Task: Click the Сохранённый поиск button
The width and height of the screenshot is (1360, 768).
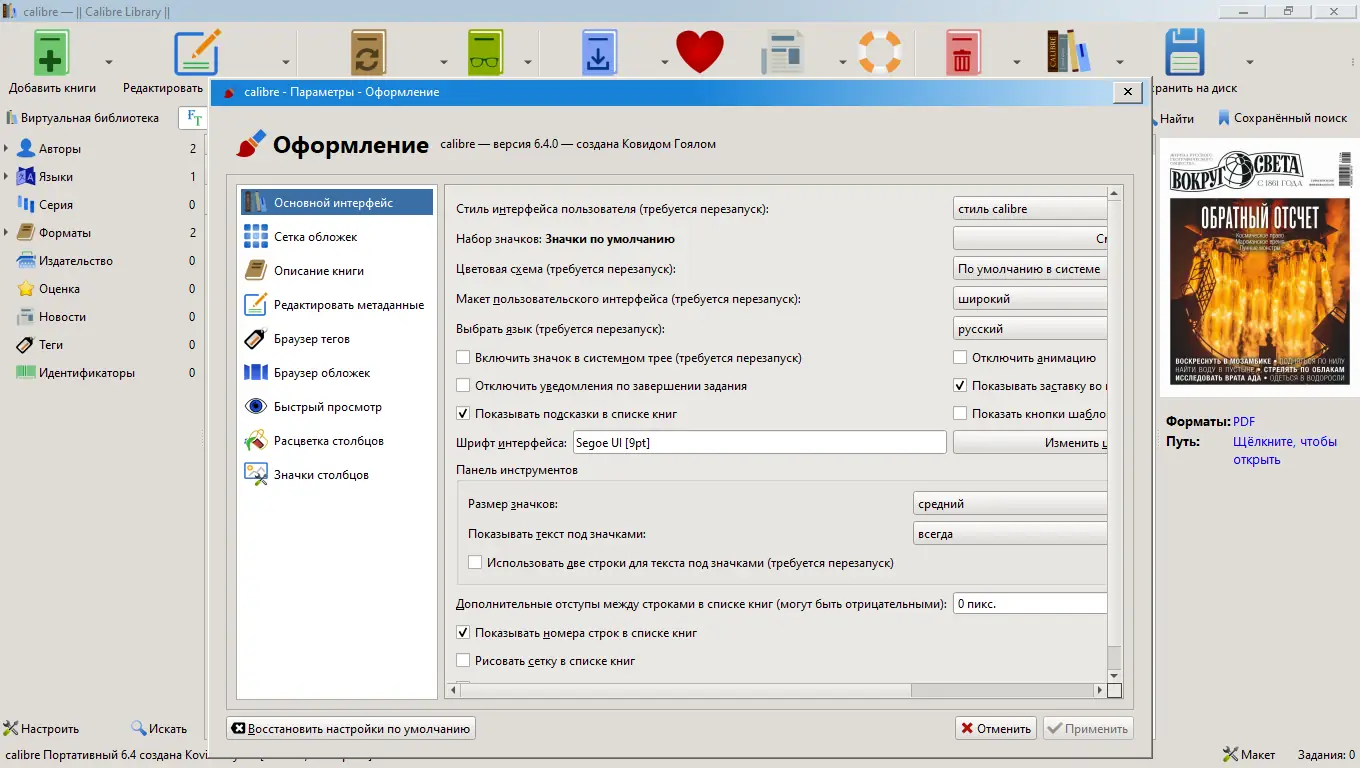Action: pos(1282,118)
